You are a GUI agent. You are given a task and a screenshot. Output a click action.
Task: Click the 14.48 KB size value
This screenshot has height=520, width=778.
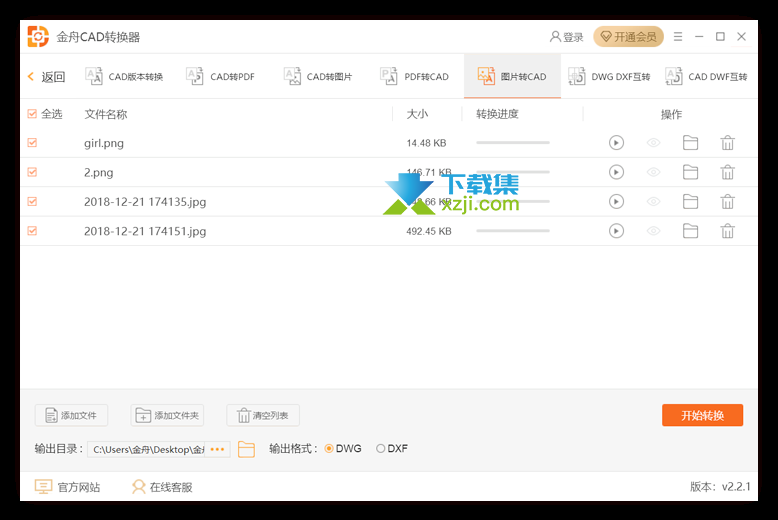(x=426, y=143)
